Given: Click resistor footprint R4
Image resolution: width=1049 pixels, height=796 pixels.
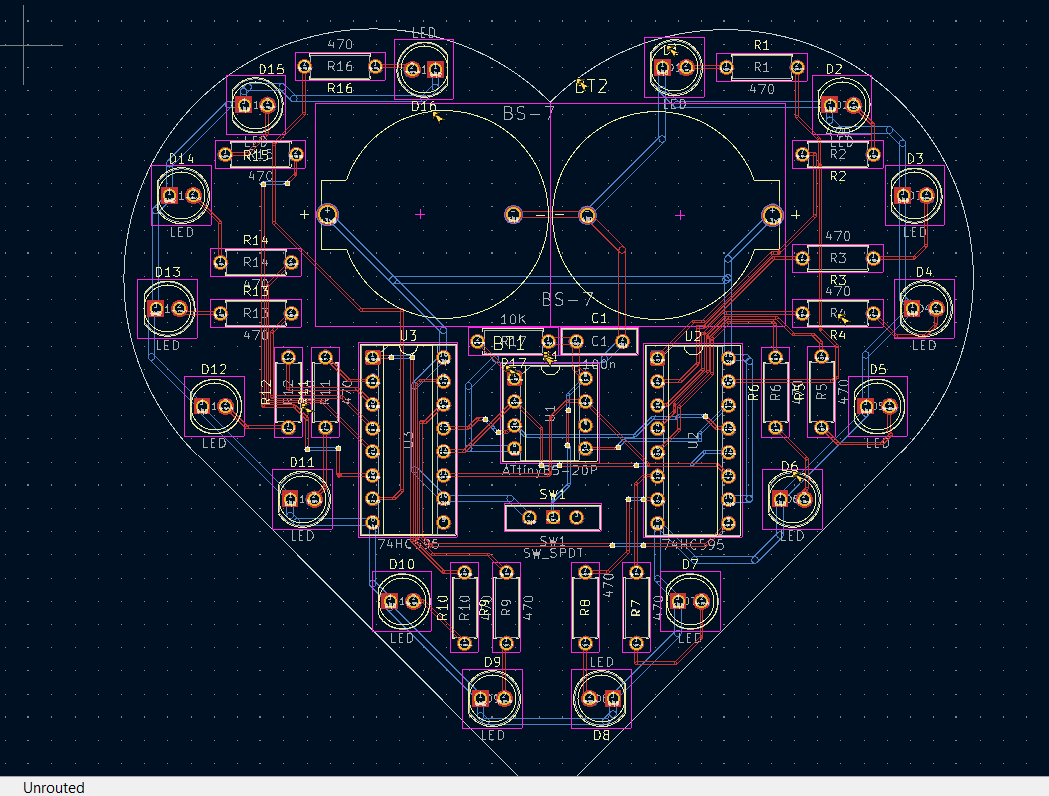Looking at the screenshot, I should (x=838, y=313).
